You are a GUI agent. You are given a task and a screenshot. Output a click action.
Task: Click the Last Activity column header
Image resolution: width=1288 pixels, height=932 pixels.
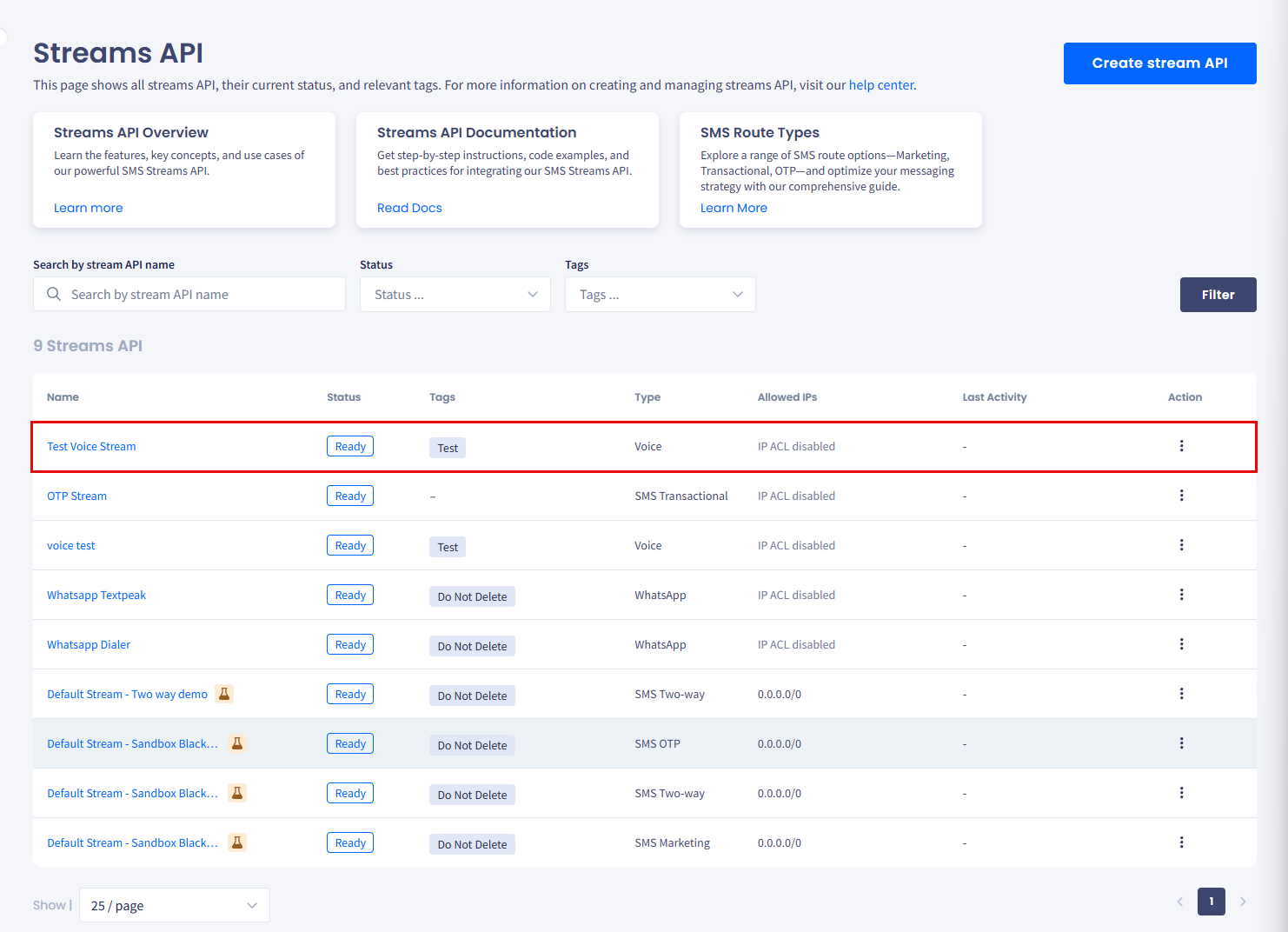[x=994, y=397]
